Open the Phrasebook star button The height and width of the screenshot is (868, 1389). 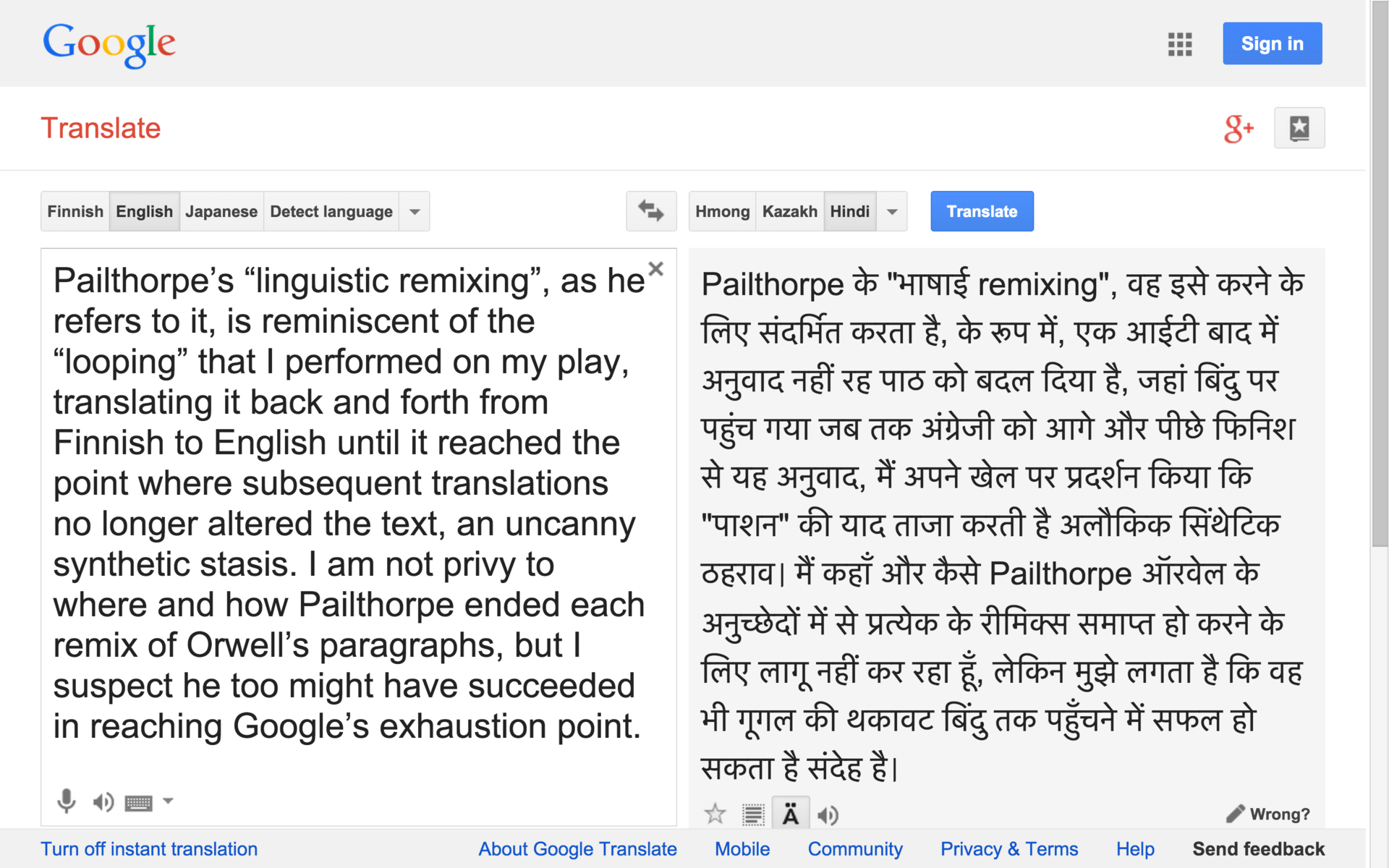pyautogui.click(x=1299, y=128)
